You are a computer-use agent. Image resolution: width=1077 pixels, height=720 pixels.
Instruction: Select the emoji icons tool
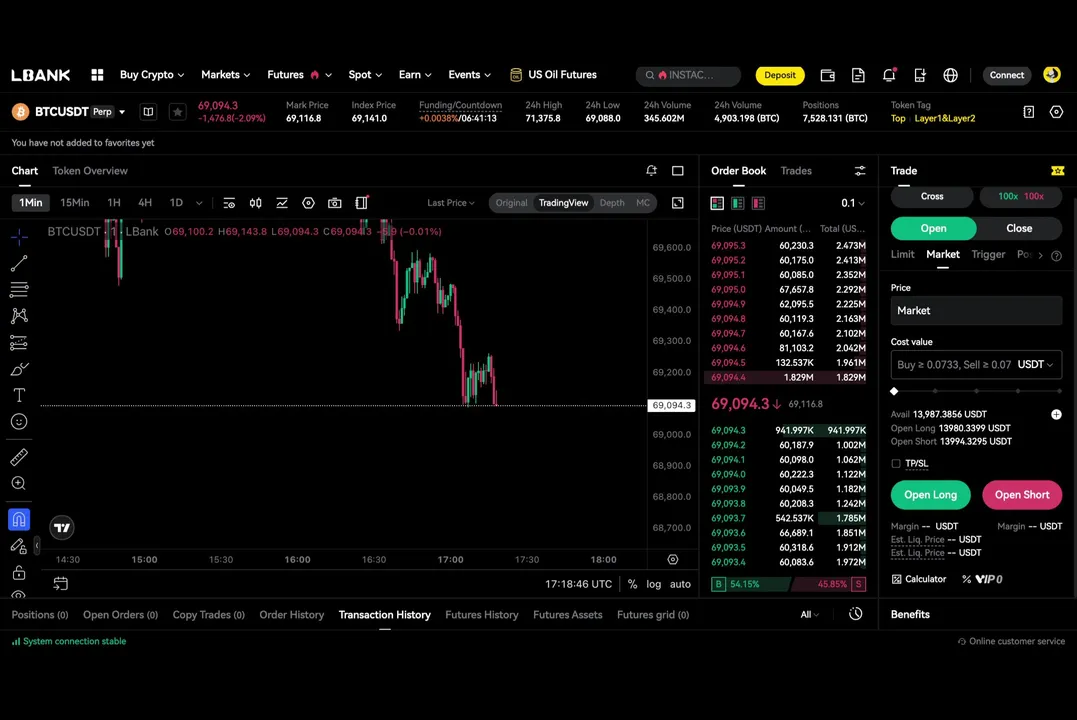click(x=19, y=422)
